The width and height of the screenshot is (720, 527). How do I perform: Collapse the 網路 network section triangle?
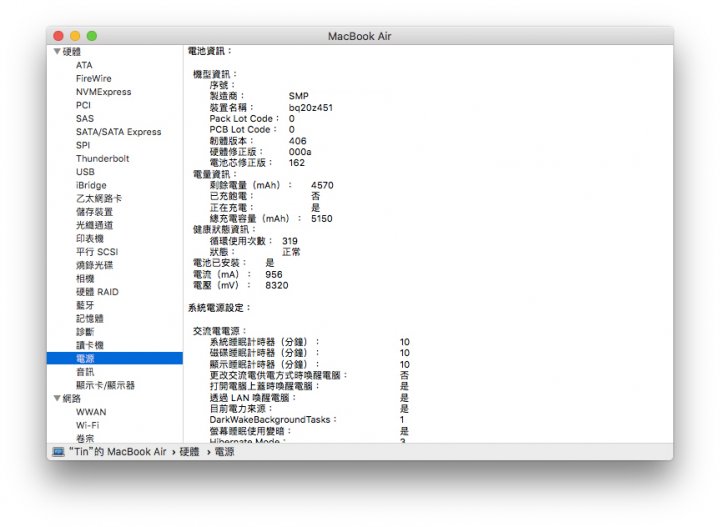coord(57,398)
